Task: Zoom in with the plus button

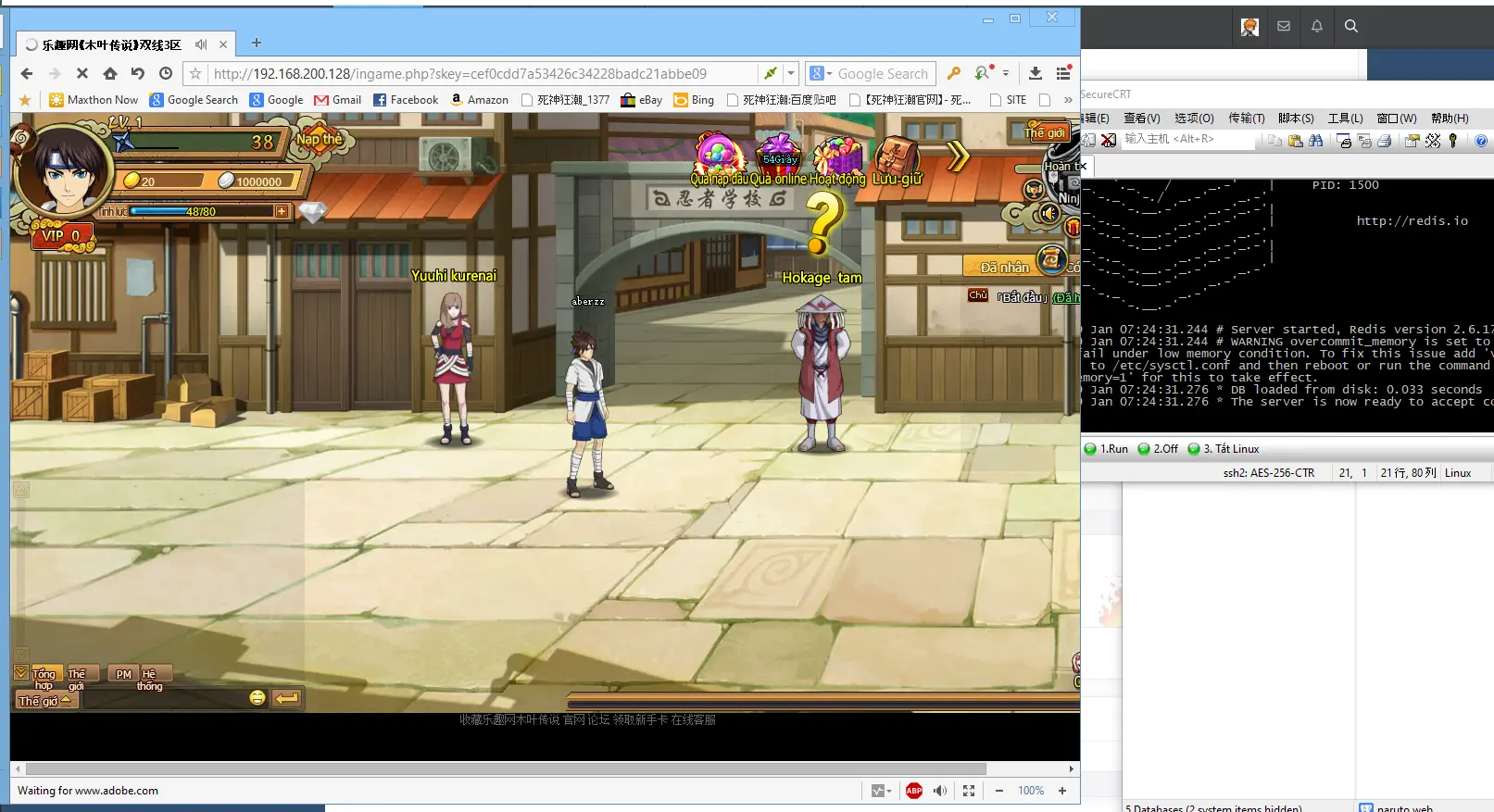Action: pos(1062,791)
